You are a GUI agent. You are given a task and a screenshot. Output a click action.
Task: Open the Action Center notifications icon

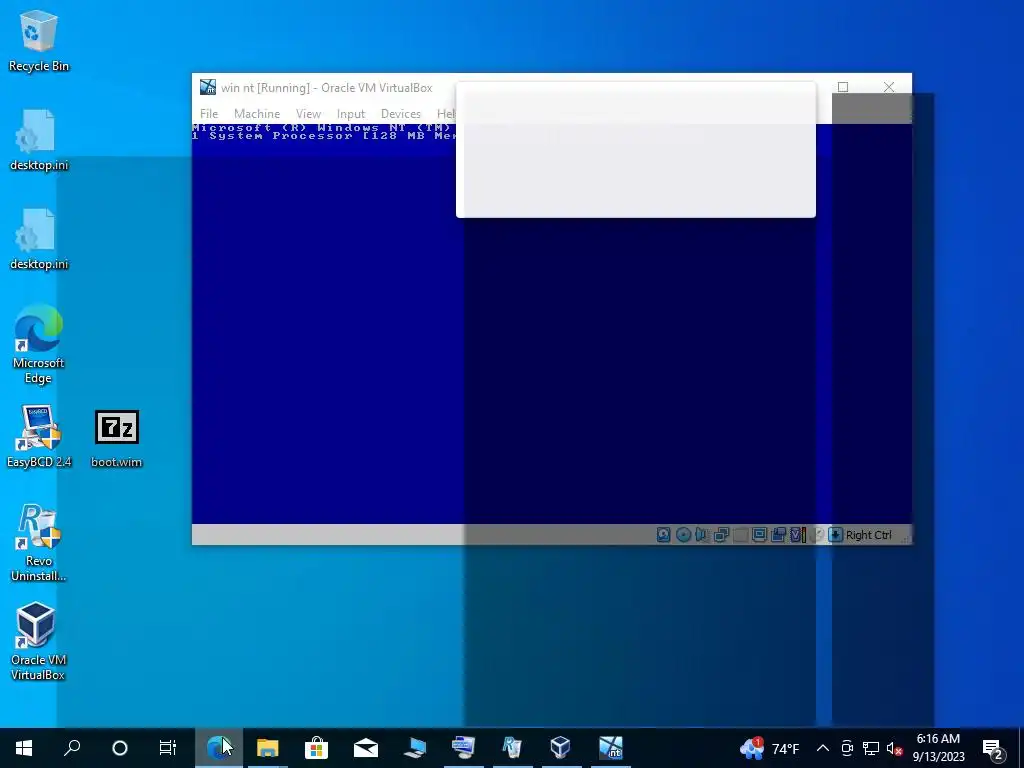pos(993,748)
